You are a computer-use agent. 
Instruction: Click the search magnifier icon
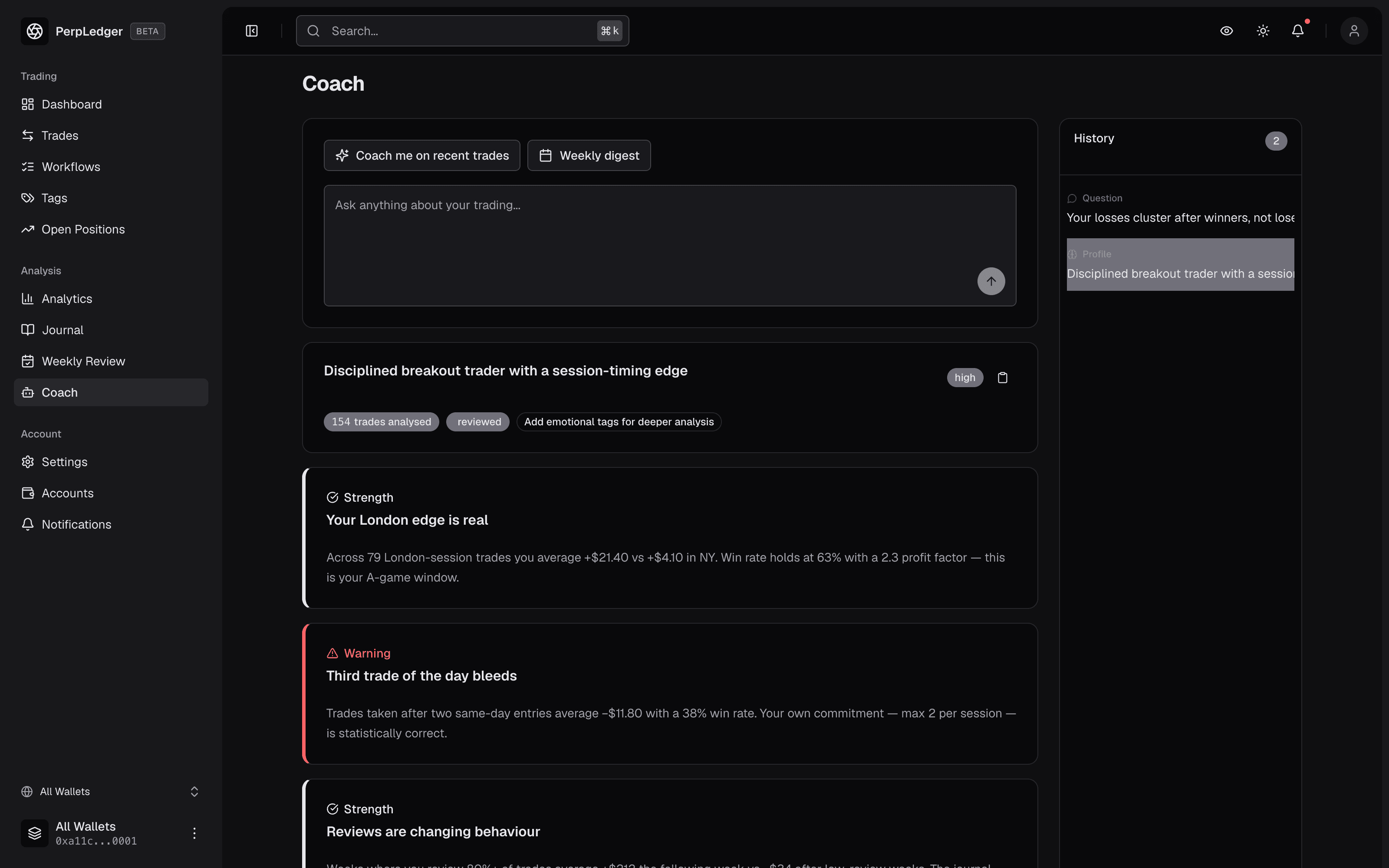tap(313, 31)
